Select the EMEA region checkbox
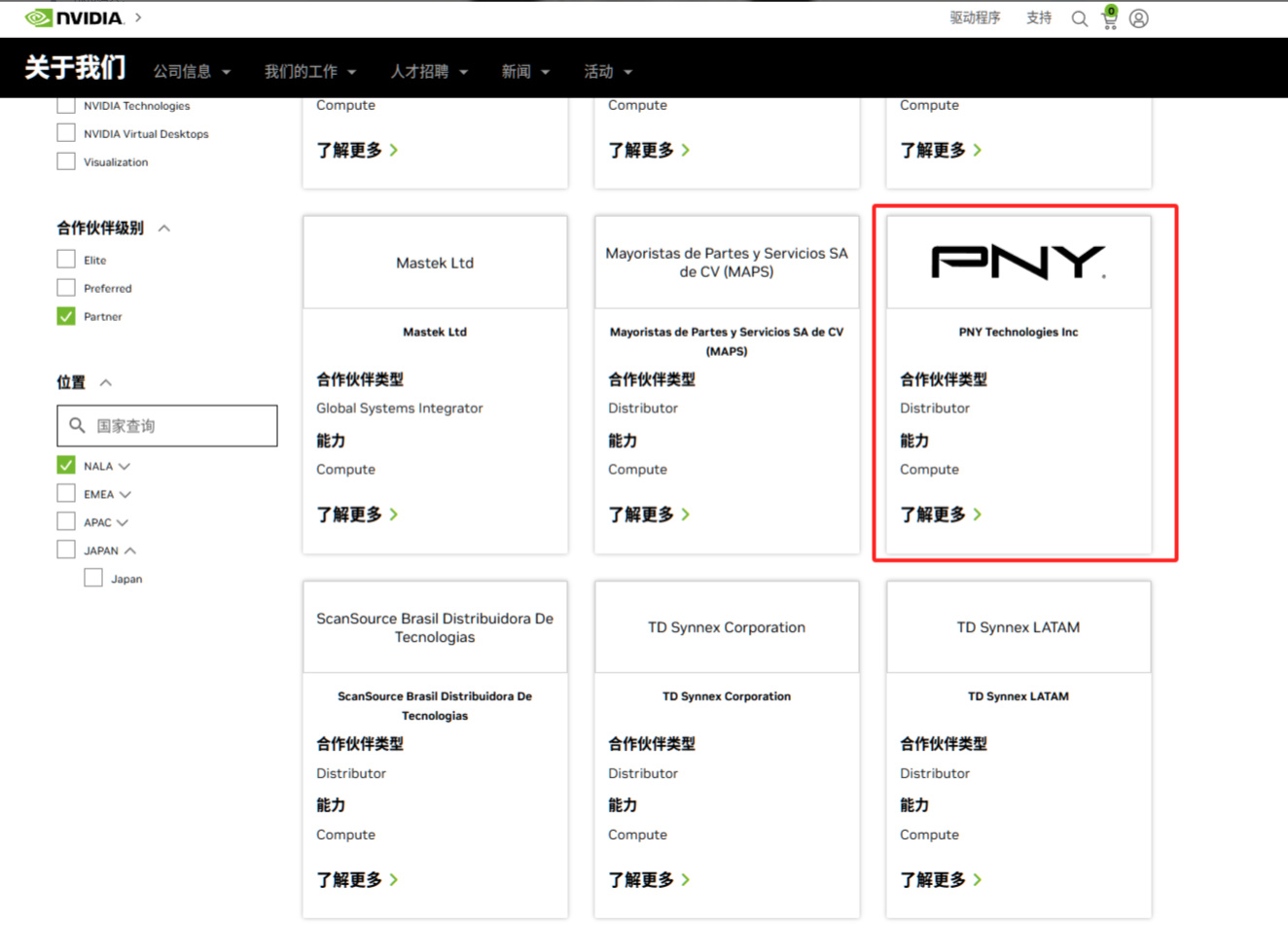 66,494
